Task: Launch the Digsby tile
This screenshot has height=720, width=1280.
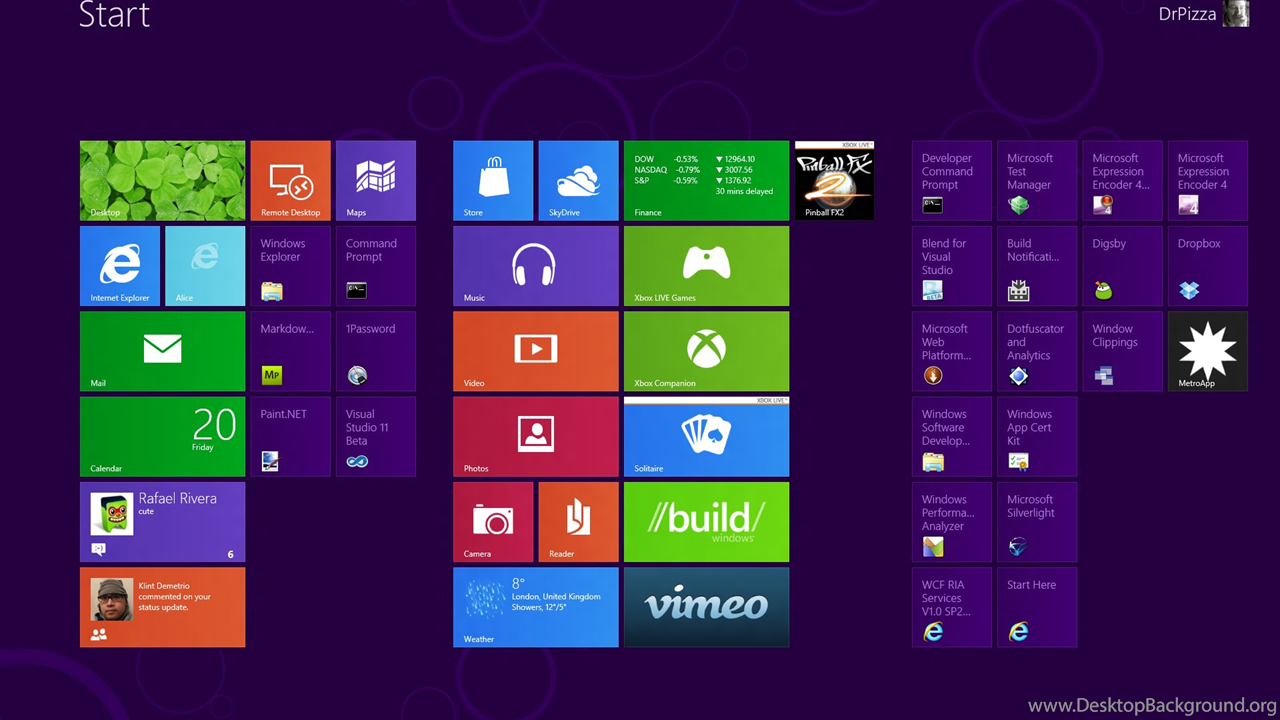Action: (x=1122, y=266)
